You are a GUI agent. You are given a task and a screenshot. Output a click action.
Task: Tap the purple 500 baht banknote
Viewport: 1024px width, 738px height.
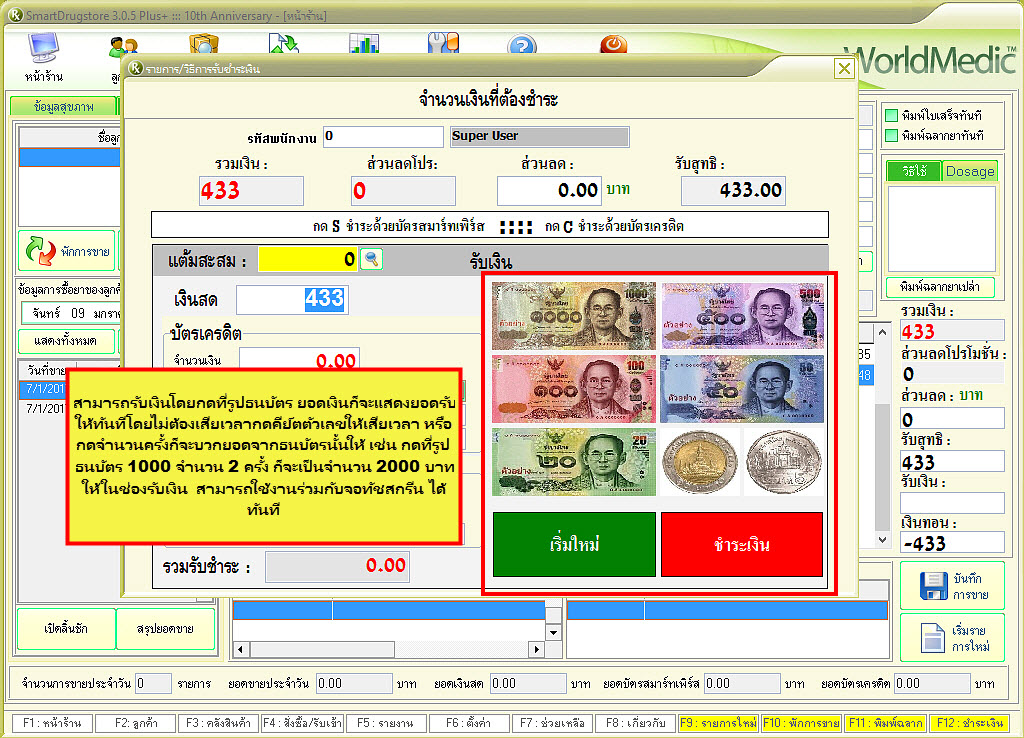pos(742,315)
